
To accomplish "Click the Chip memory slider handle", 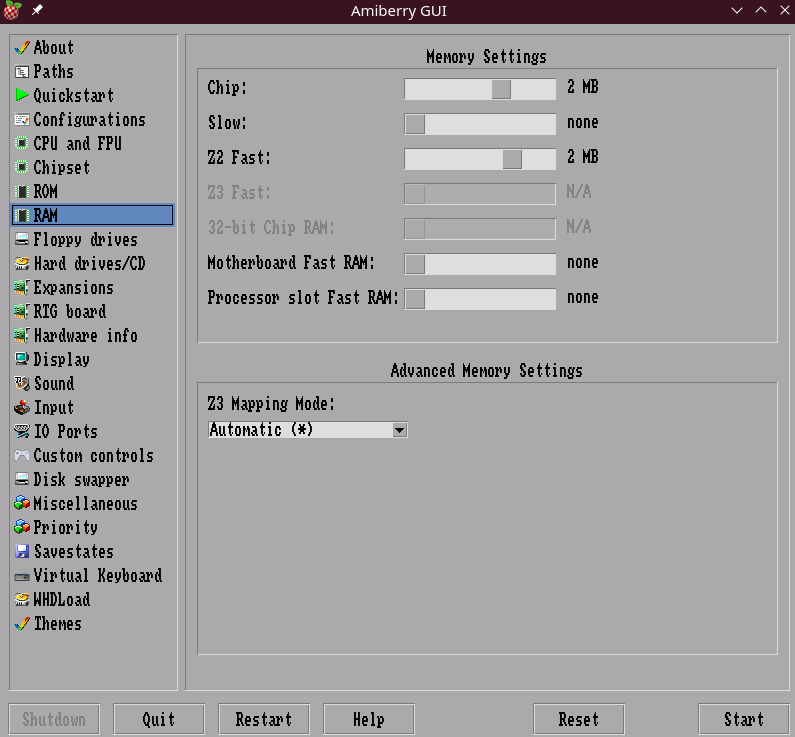I will pos(501,89).
